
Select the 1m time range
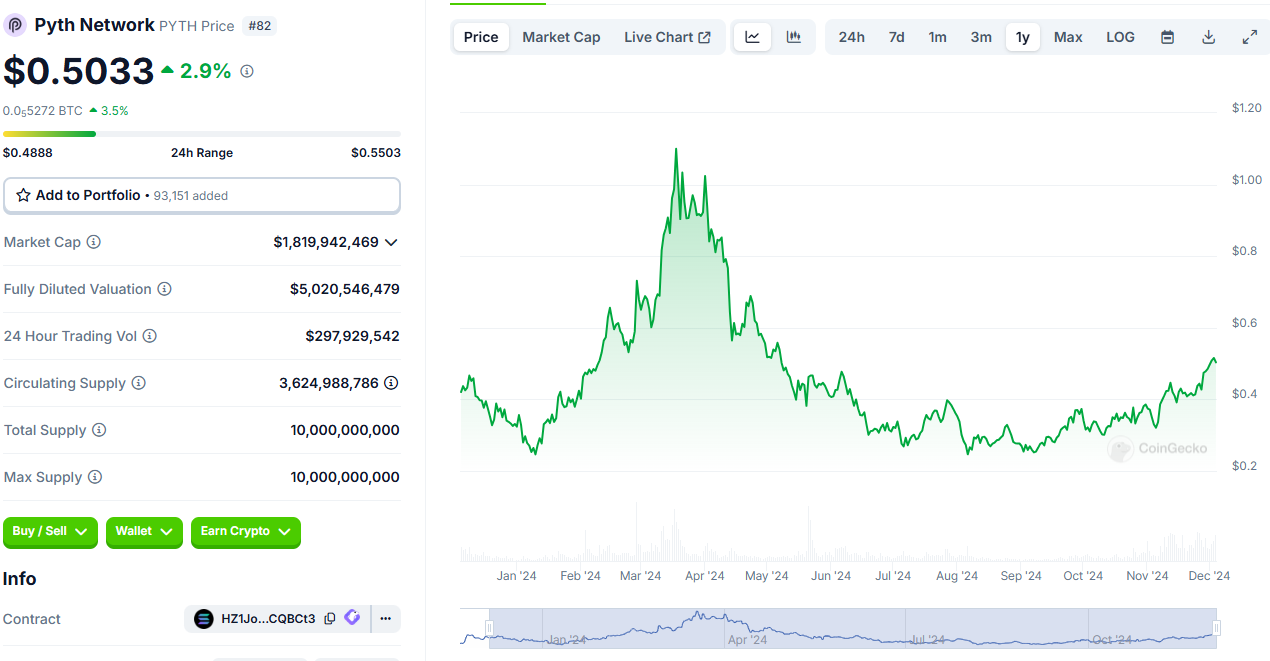[937, 37]
